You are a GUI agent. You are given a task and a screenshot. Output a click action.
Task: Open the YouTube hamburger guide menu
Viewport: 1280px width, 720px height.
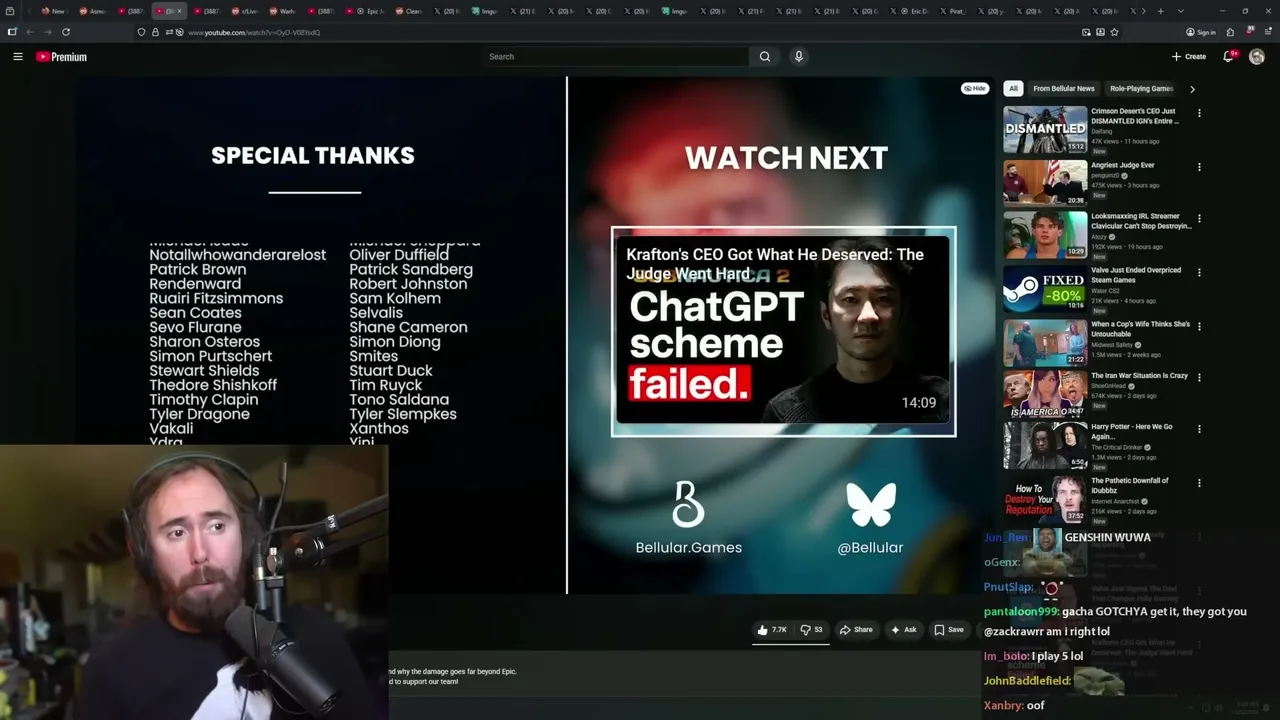18,57
